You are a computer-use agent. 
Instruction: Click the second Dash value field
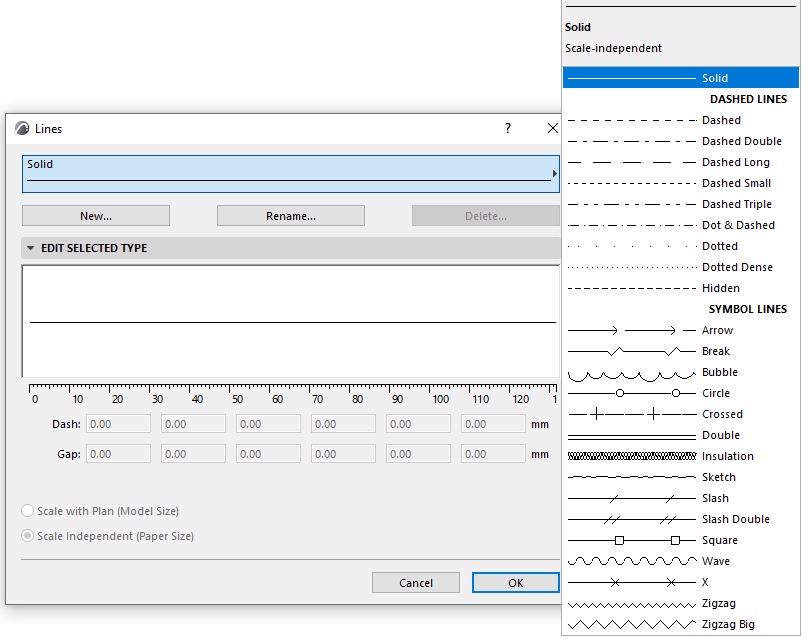(x=193, y=424)
